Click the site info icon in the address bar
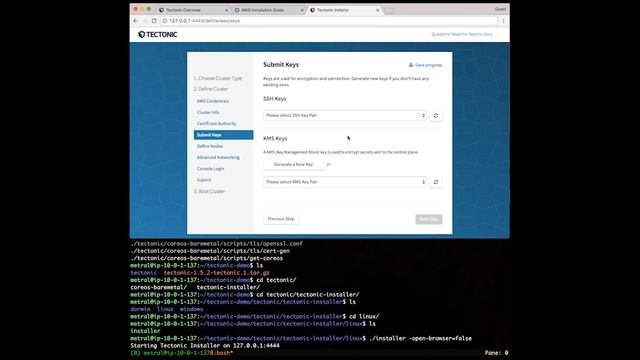 164,21
